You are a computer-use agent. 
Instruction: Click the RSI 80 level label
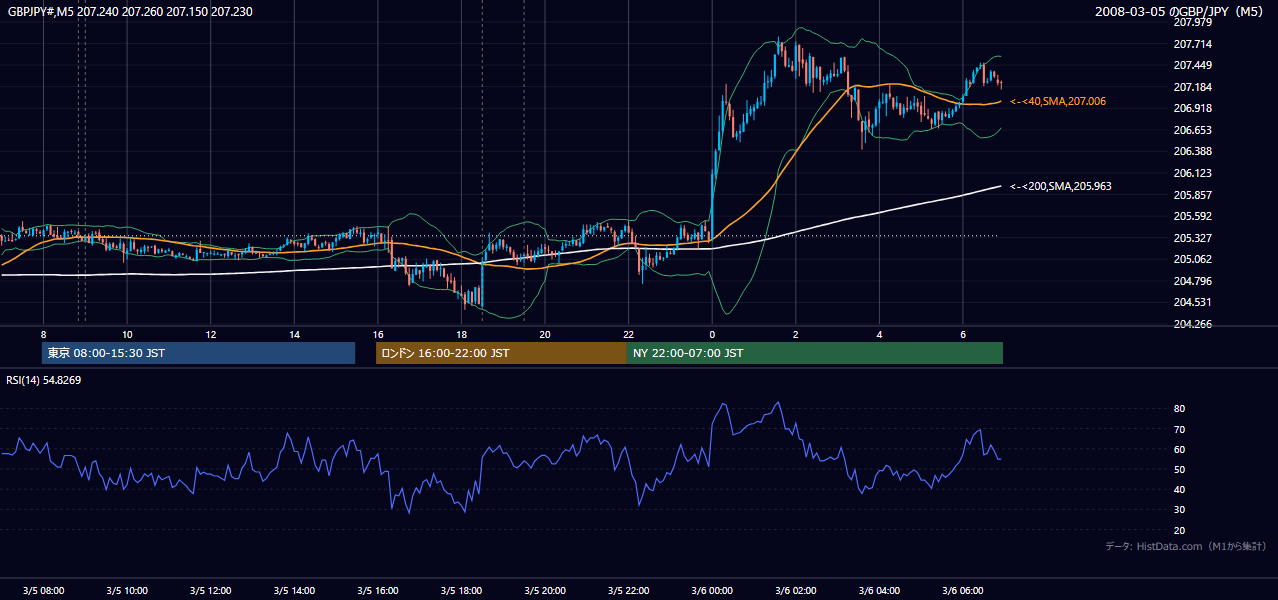pos(1179,409)
